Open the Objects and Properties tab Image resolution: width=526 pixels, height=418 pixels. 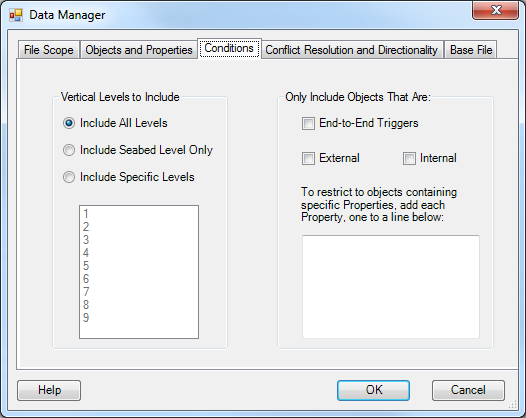point(139,50)
